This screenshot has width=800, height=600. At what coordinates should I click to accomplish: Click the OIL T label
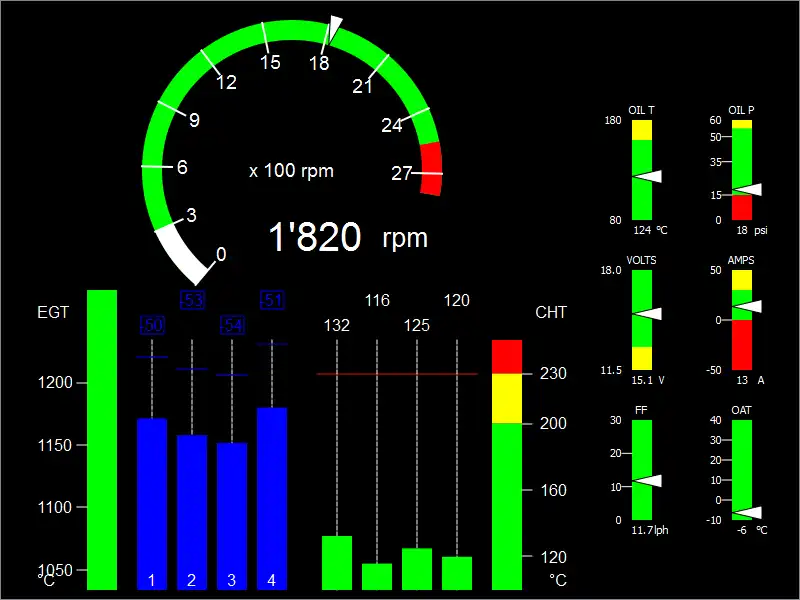point(641,110)
